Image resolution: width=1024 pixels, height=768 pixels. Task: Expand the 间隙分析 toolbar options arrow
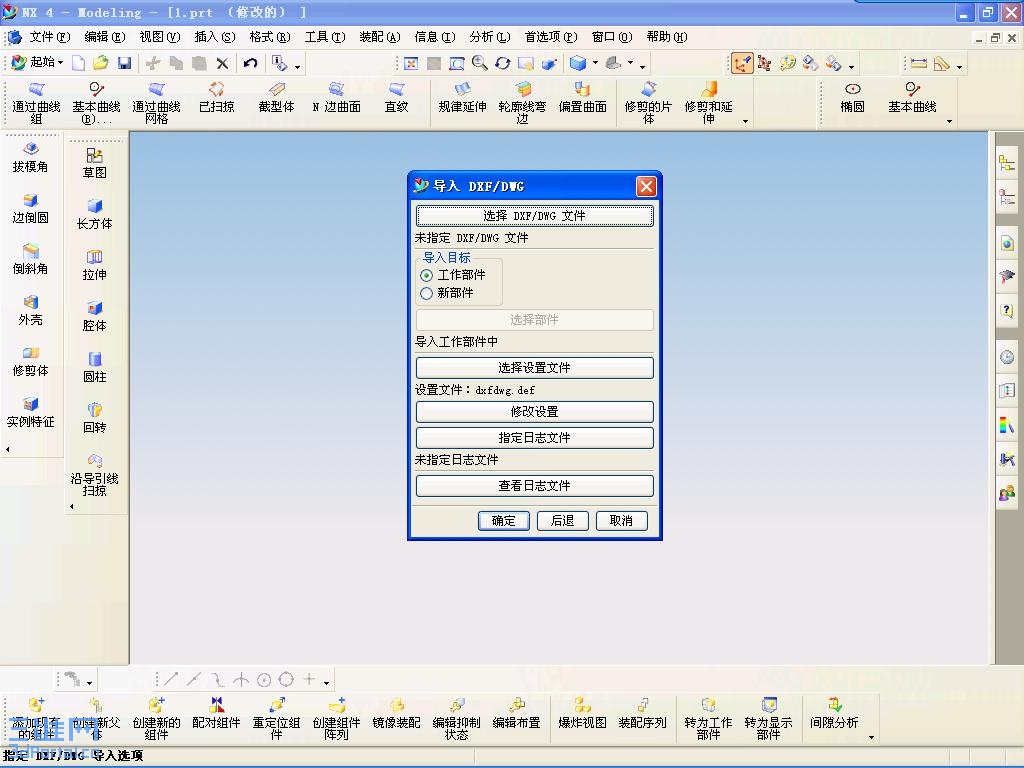tap(871, 737)
